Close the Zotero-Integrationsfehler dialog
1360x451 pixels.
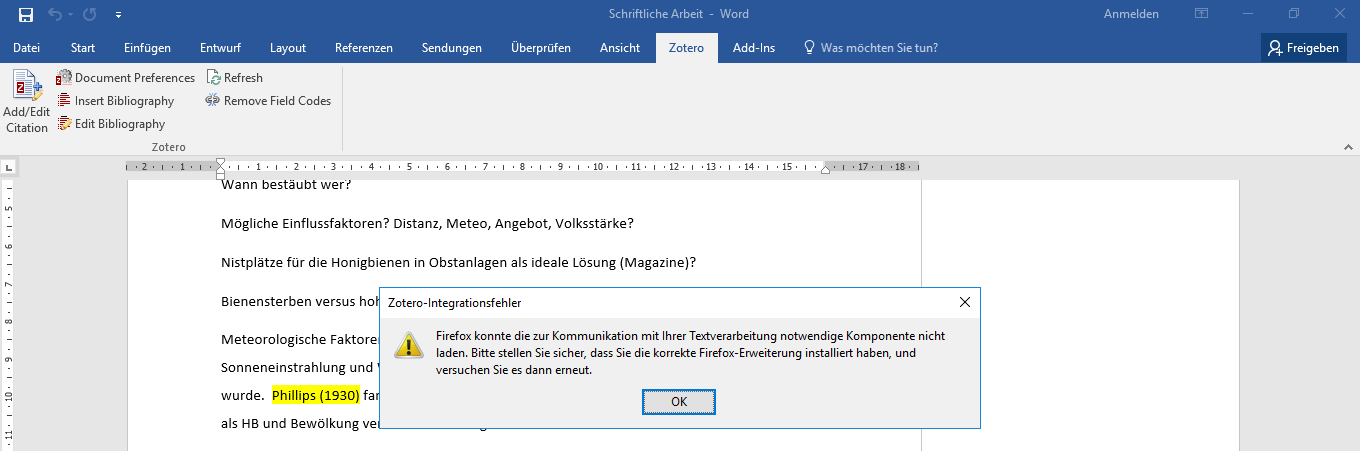(x=965, y=302)
